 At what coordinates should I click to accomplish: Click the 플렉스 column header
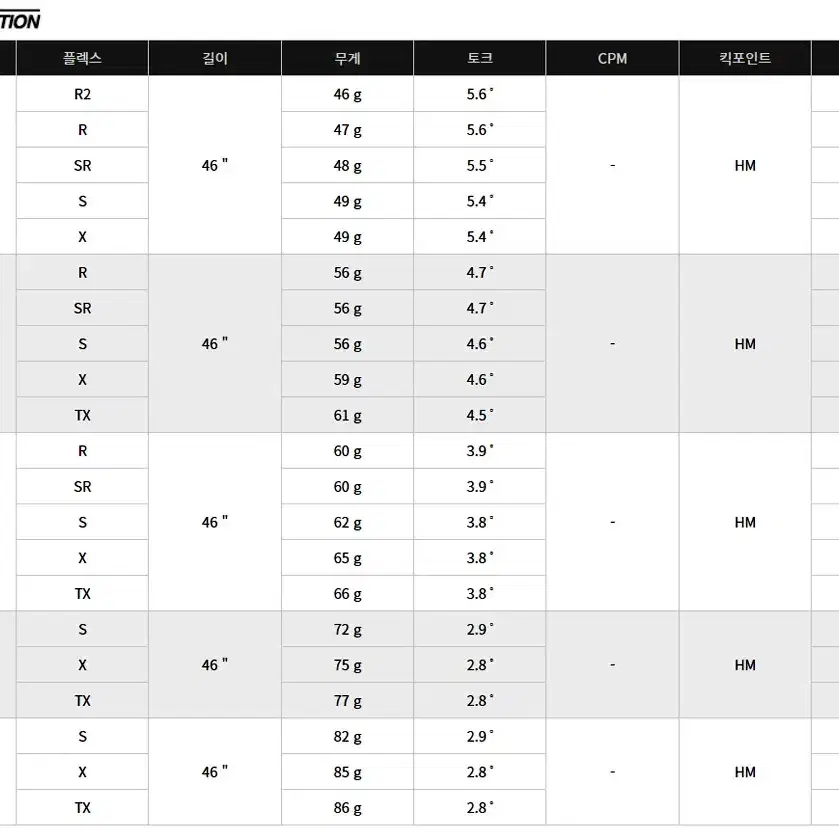pos(82,58)
